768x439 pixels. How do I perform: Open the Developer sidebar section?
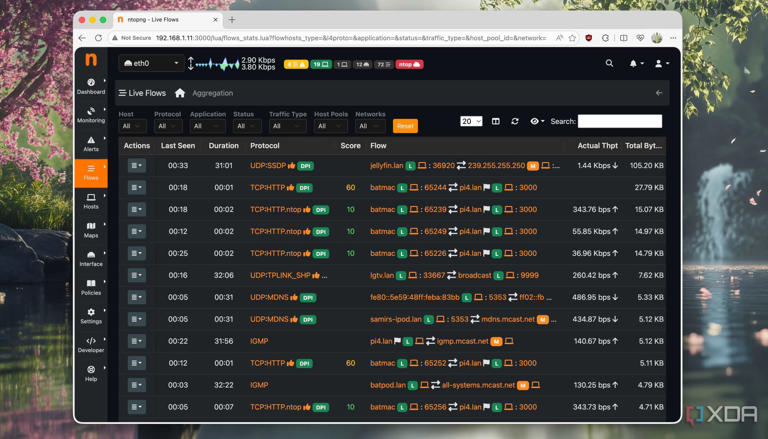point(91,345)
